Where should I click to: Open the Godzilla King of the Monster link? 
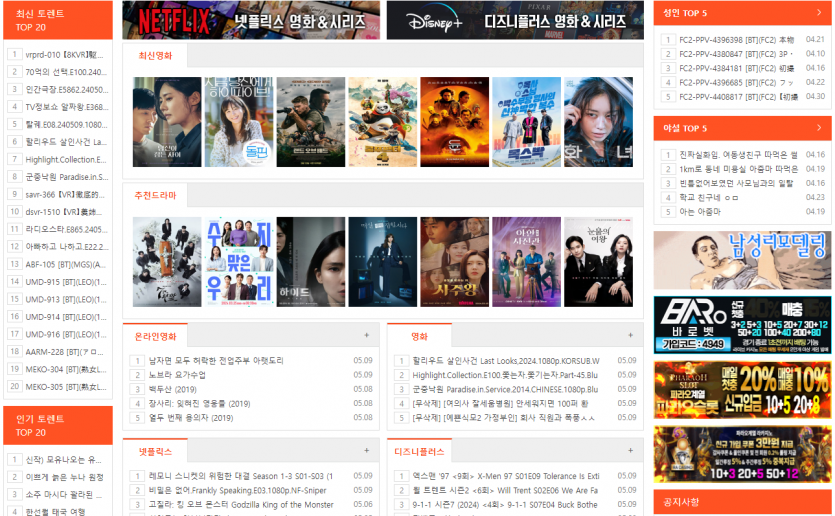point(240,505)
